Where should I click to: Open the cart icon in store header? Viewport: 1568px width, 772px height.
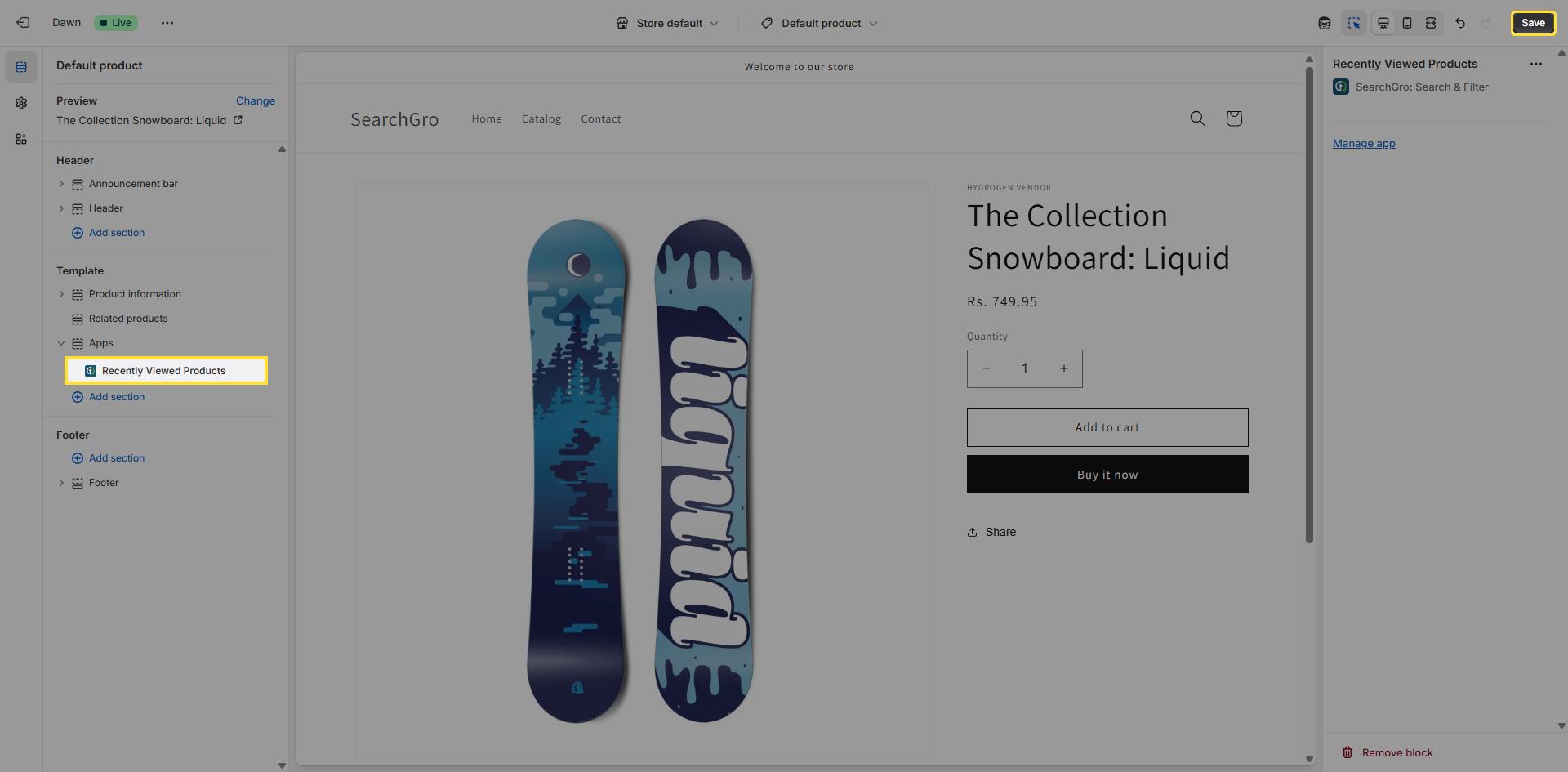pyautogui.click(x=1234, y=118)
